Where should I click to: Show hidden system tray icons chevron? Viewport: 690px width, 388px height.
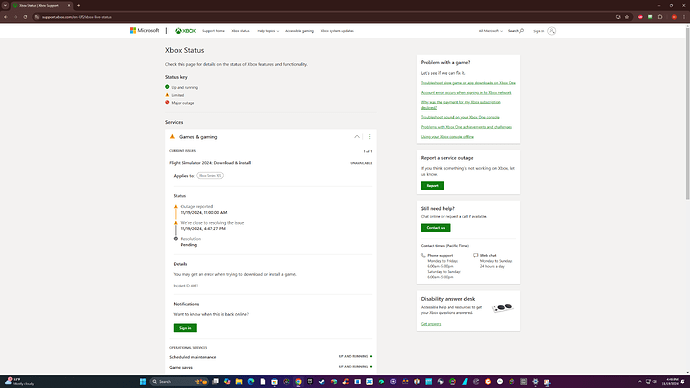click(639, 381)
